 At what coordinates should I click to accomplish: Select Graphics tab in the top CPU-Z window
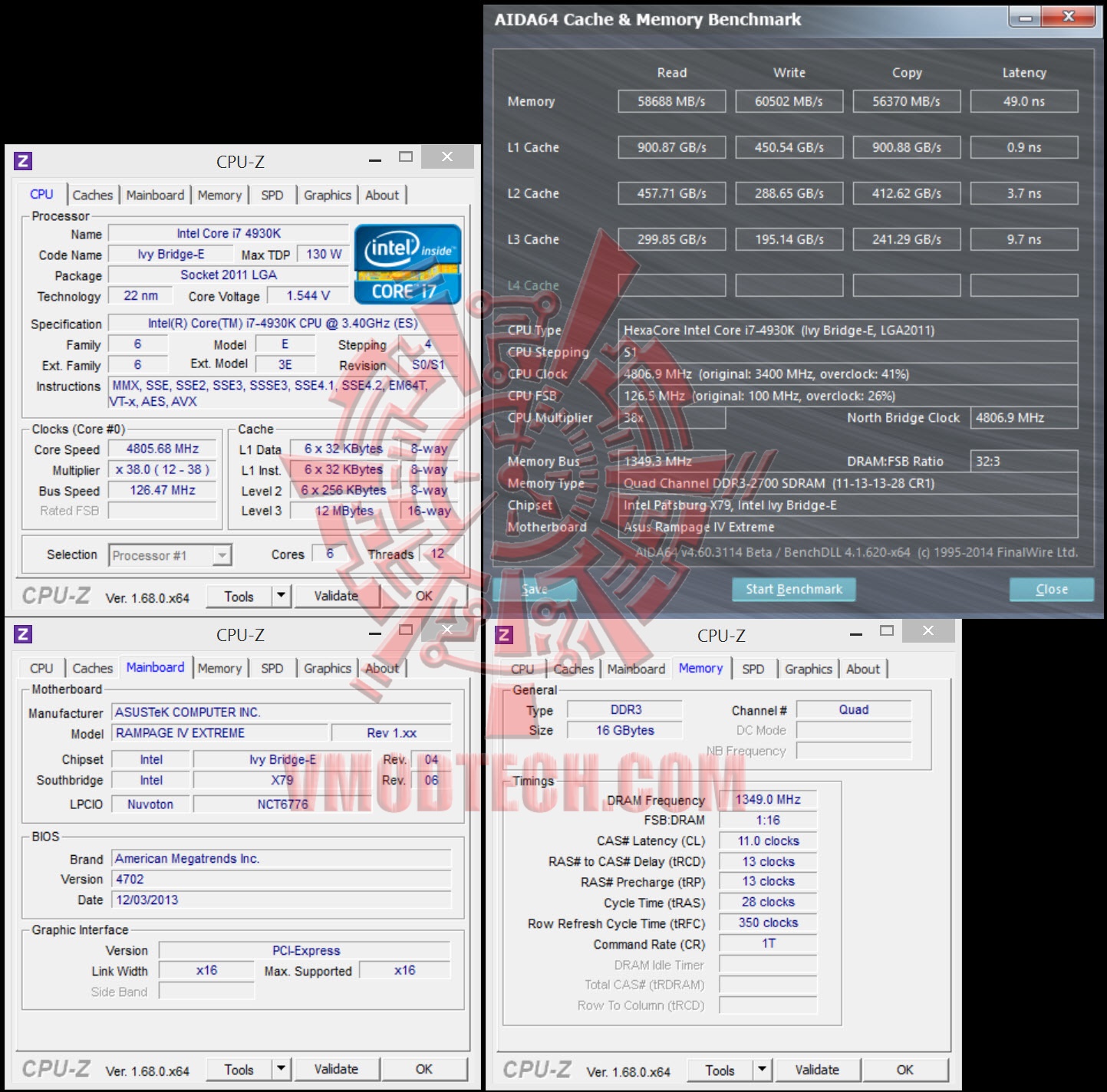[x=328, y=196]
